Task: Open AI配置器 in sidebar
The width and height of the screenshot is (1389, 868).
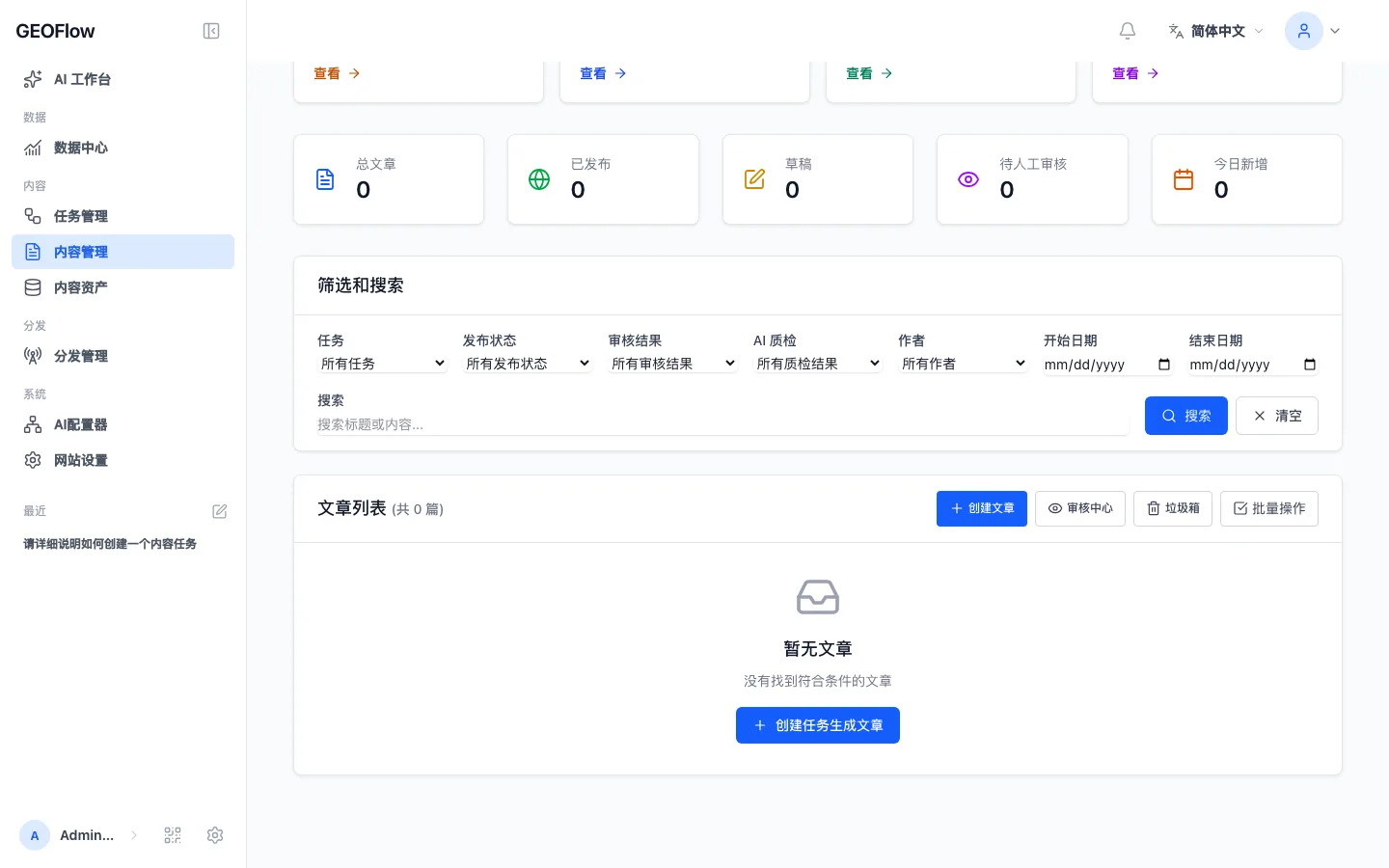Action: point(123,424)
